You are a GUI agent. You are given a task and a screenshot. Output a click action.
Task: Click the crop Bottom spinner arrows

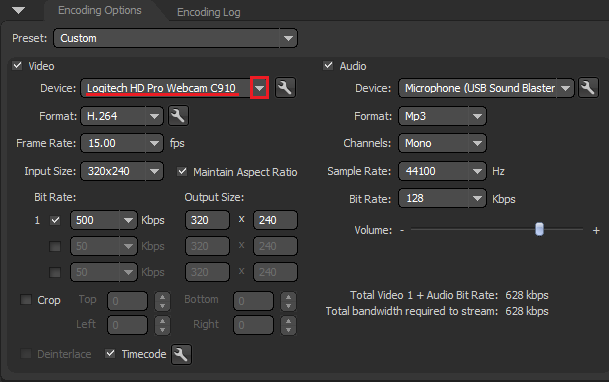click(x=288, y=301)
